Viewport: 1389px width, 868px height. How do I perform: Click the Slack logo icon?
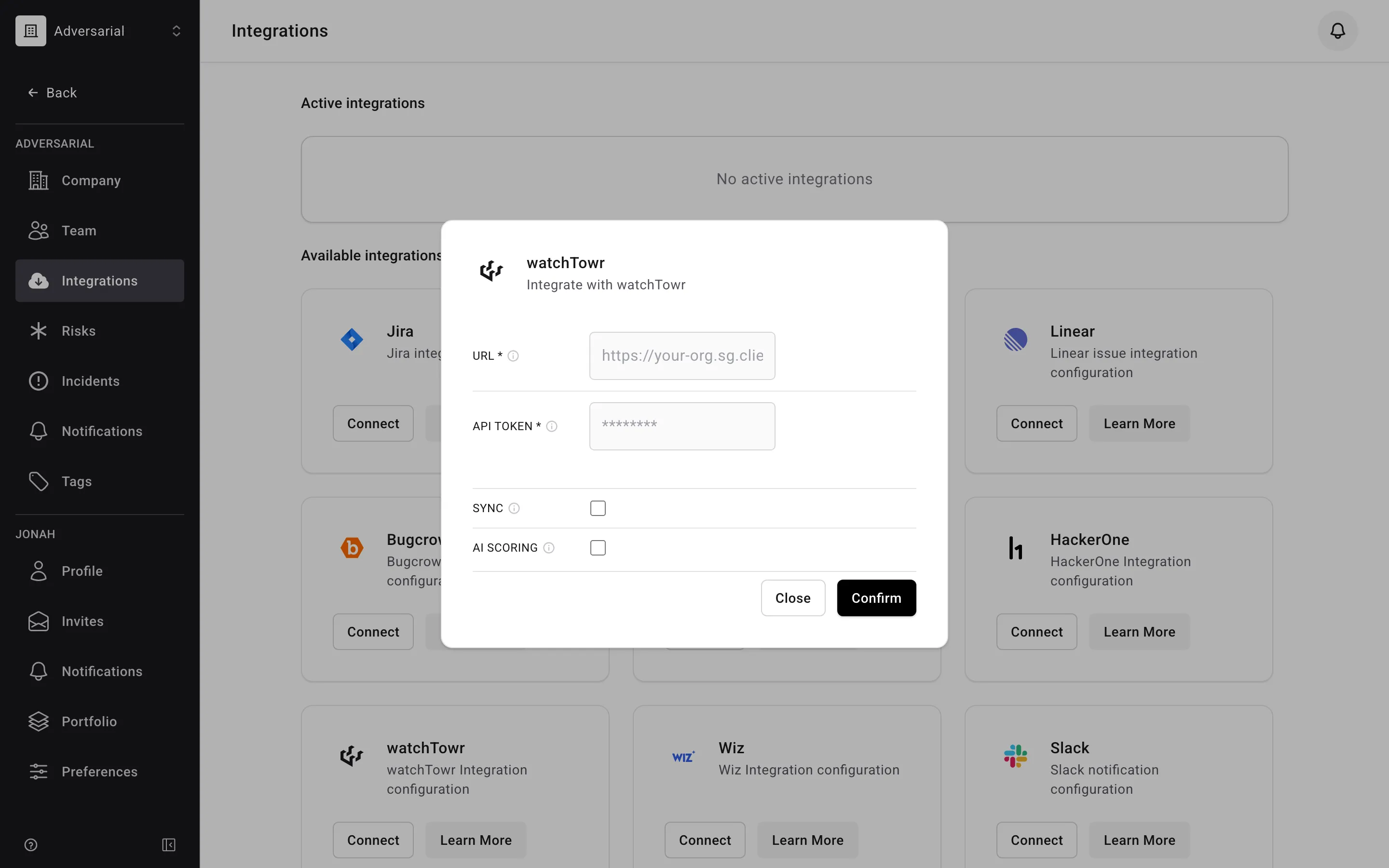[x=1015, y=756]
